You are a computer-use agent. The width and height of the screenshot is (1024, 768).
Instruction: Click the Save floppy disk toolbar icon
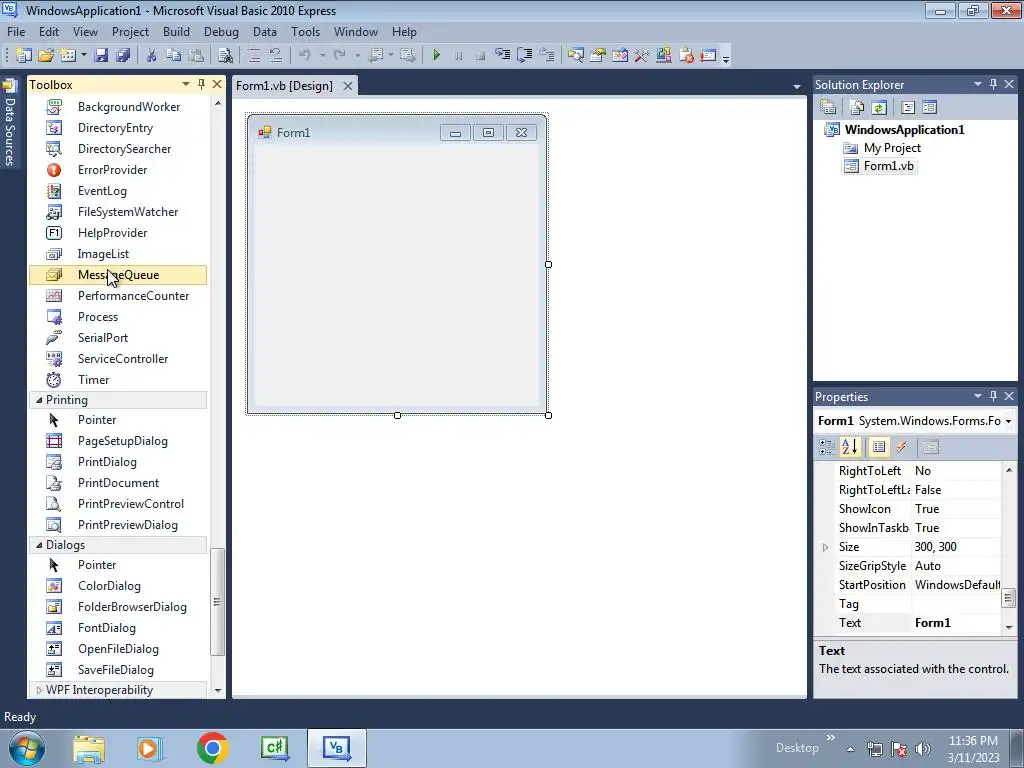point(101,56)
